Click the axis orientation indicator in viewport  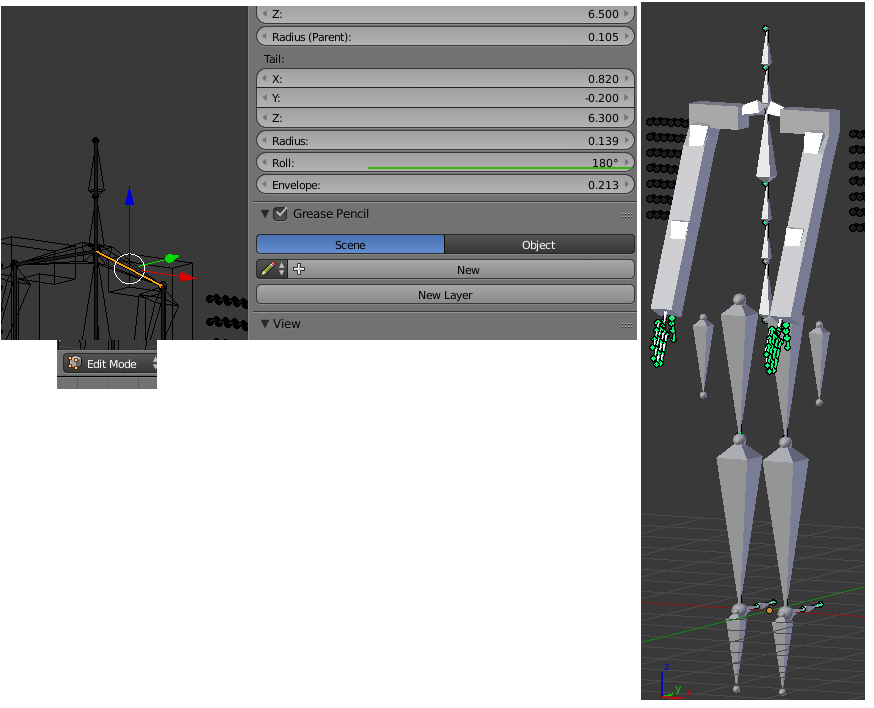point(674,682)
